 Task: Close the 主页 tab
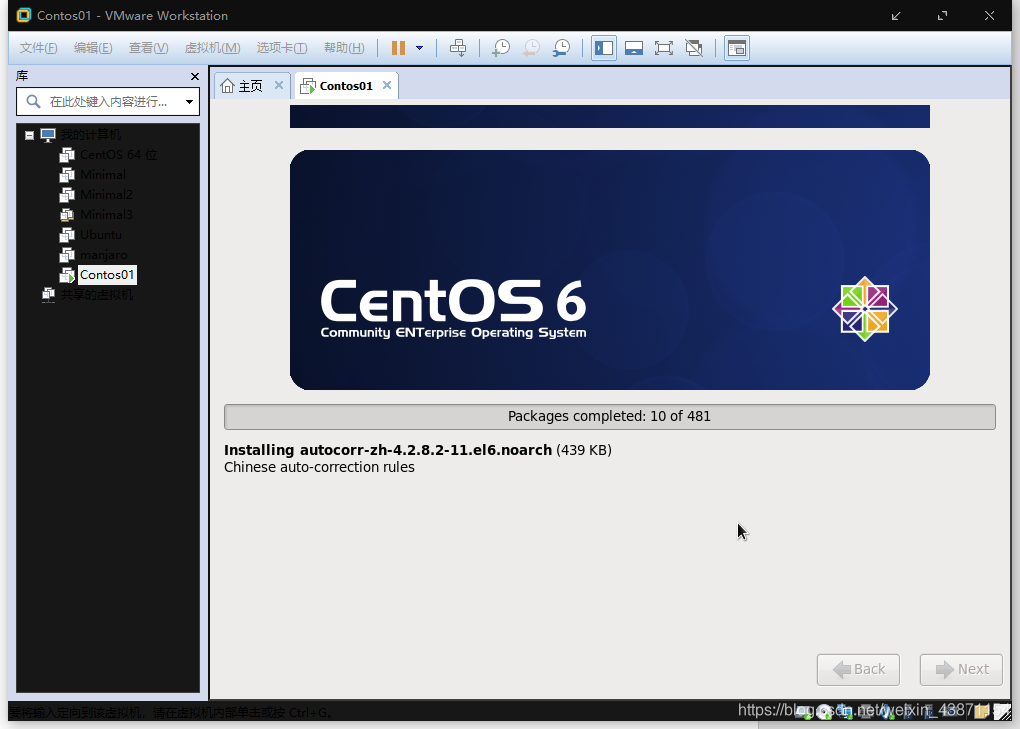278,85
